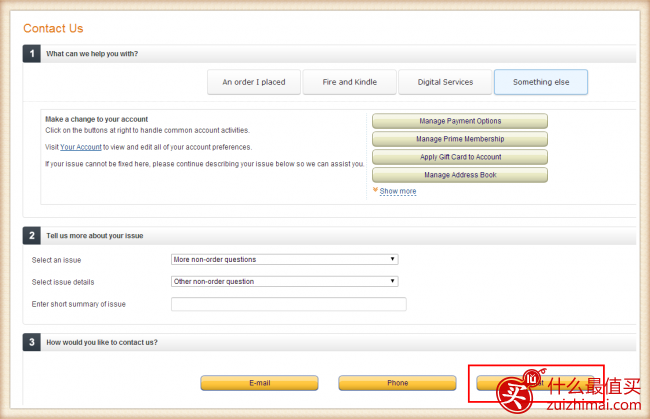Image resolution: width=650 pixels, height=419 pixels.
Task: Choose the Phone contact button
Action: [x=397, y=383]
